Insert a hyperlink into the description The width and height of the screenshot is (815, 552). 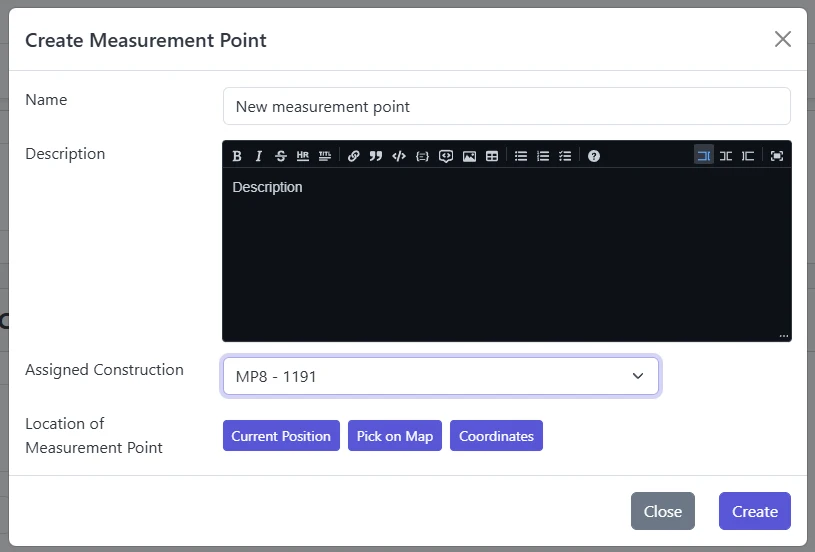tap(353, 156)
